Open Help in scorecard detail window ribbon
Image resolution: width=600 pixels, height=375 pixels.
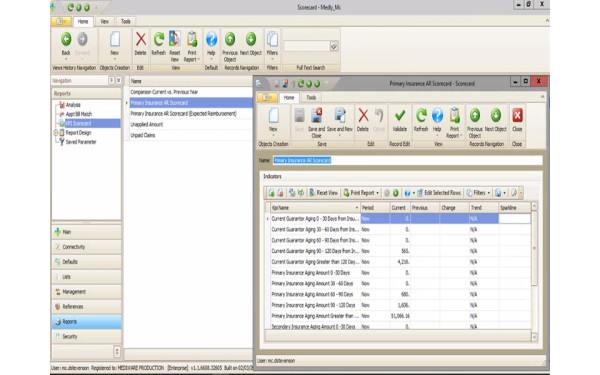437,122
